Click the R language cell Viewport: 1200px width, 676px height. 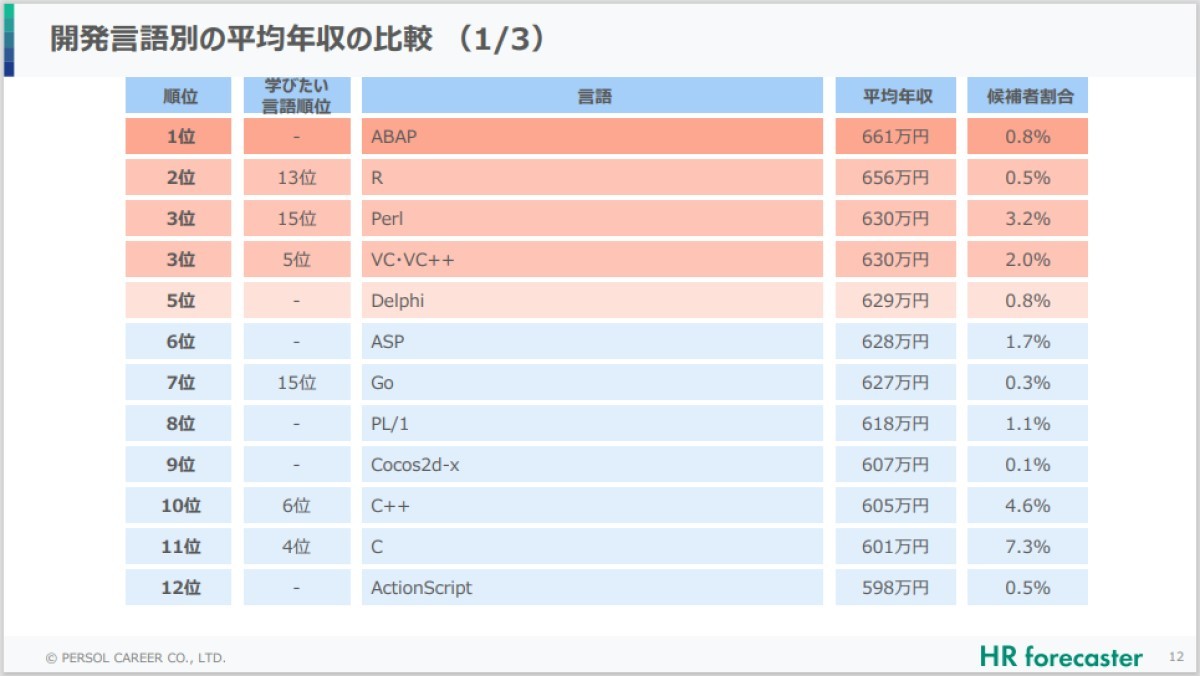[592, 177]
